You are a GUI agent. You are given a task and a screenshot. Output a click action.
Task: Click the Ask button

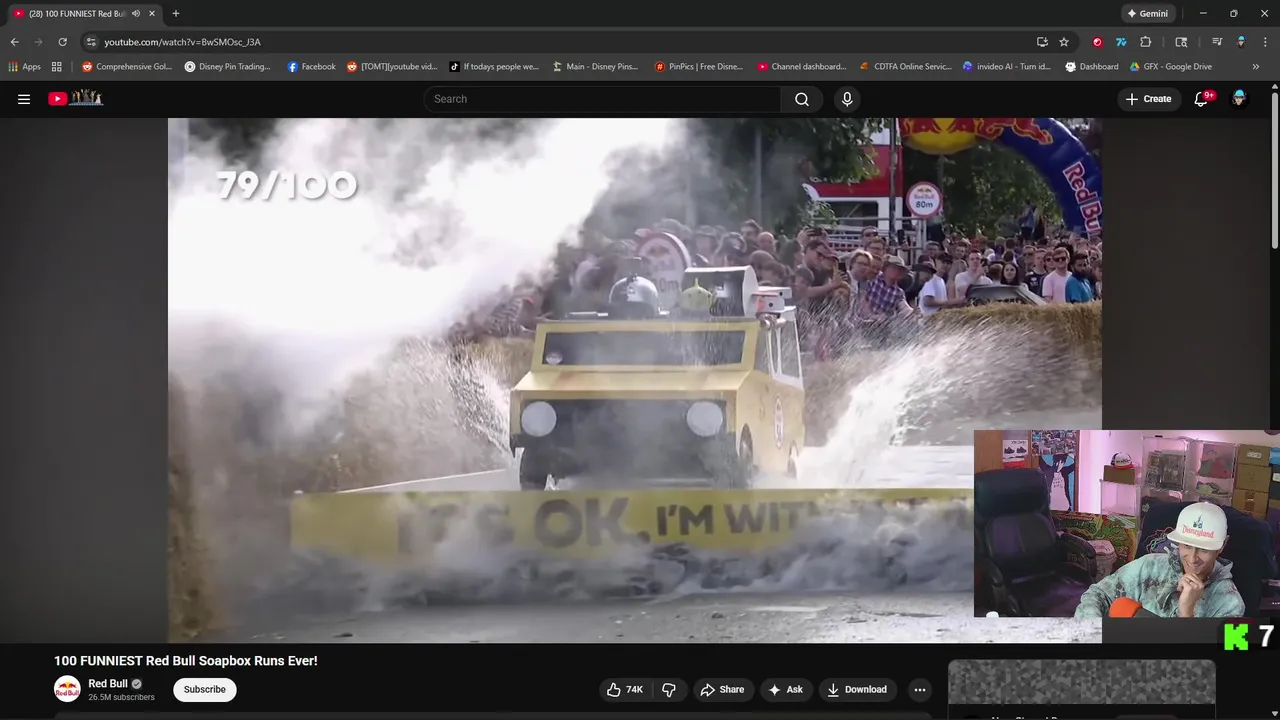[x=785, y=689]
